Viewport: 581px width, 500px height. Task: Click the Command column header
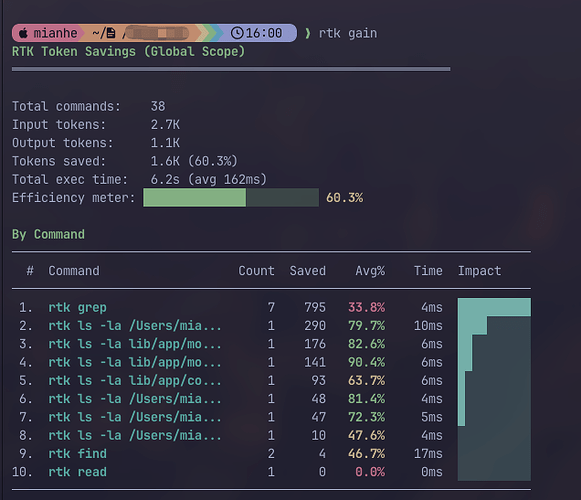(x=74, y=271)
